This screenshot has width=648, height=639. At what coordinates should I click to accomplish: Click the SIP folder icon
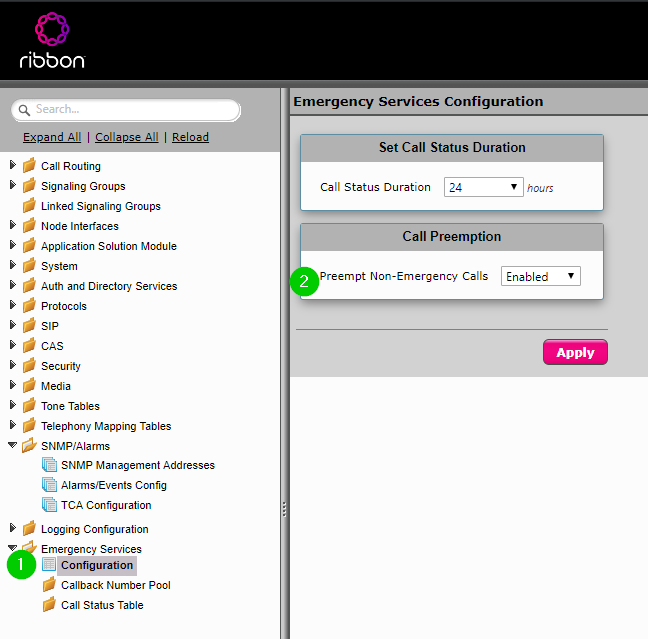click(29, 325)
